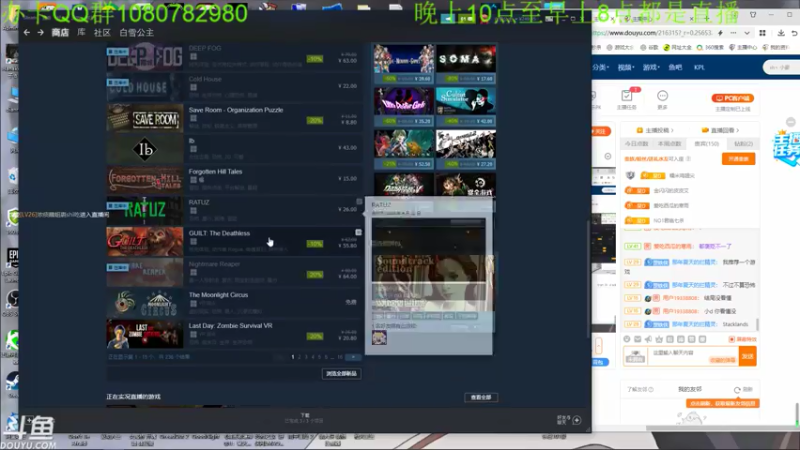Viewport: 800px width, 450px height.
Task: Expand the 游戏 dropdown on Douyu
Action: (x=651, y=67)
